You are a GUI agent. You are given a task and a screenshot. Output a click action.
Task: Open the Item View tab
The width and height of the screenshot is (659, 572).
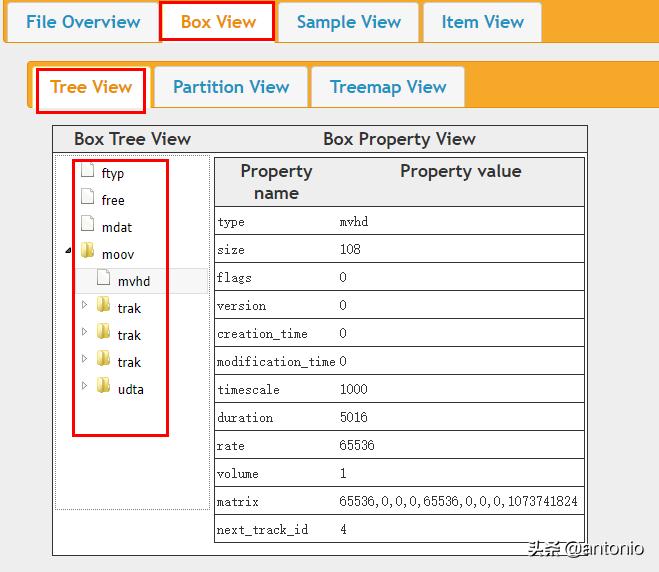tap(482, 22)
